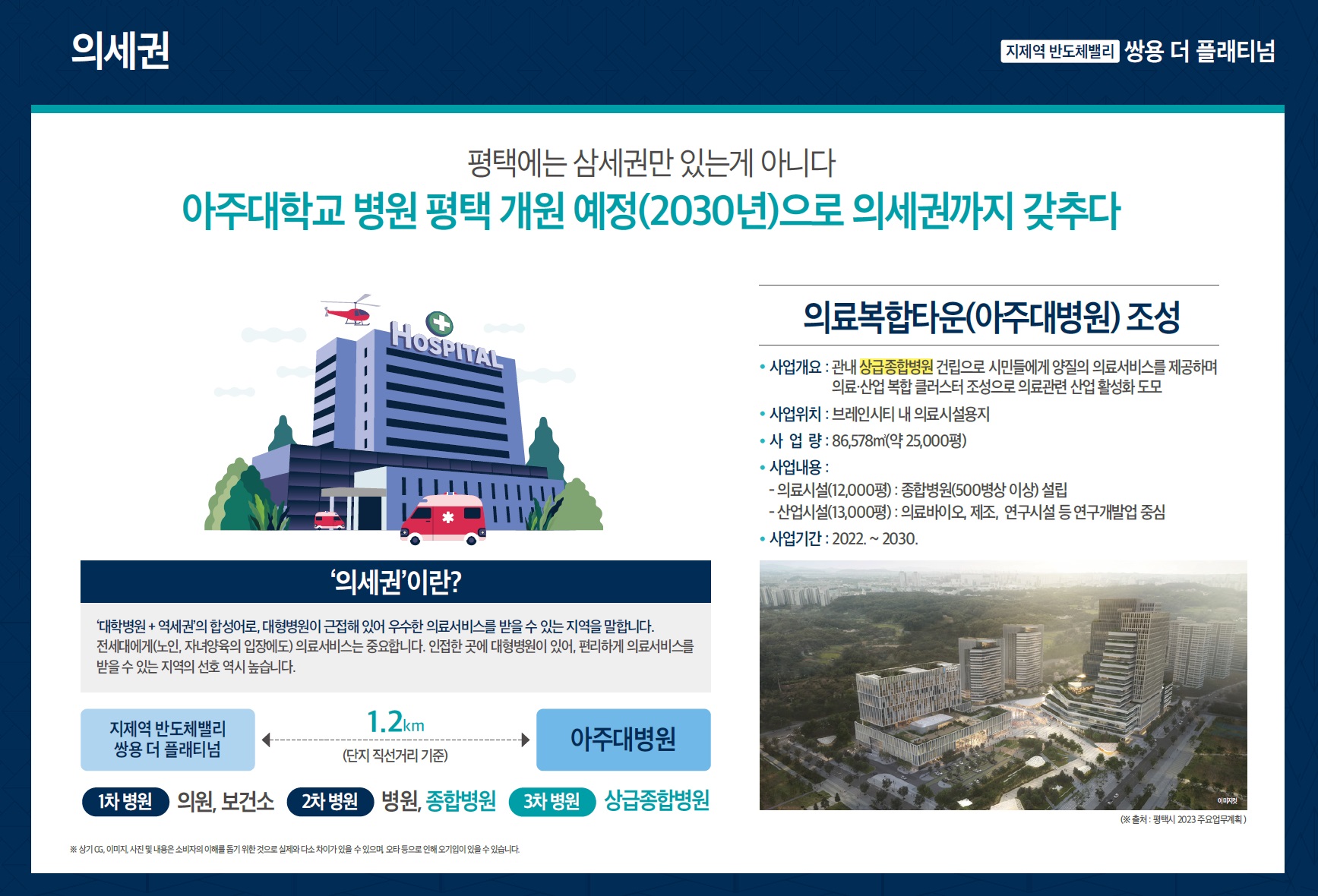
Task: Click '의원, 보건소' text
Action: click(226, 801)
